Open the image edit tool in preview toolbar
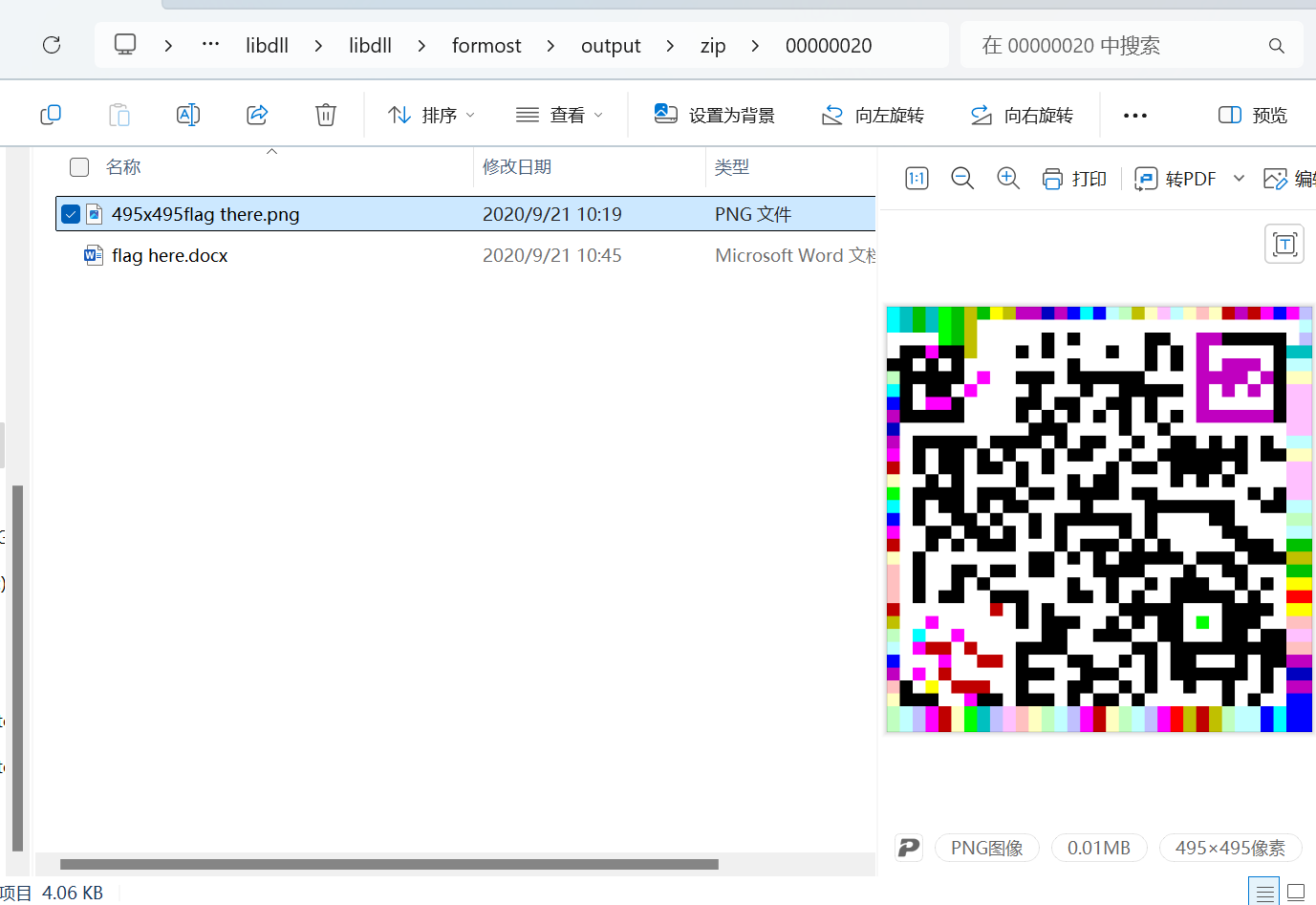Screen dimensions: 1316x905 coord(1289,179)
